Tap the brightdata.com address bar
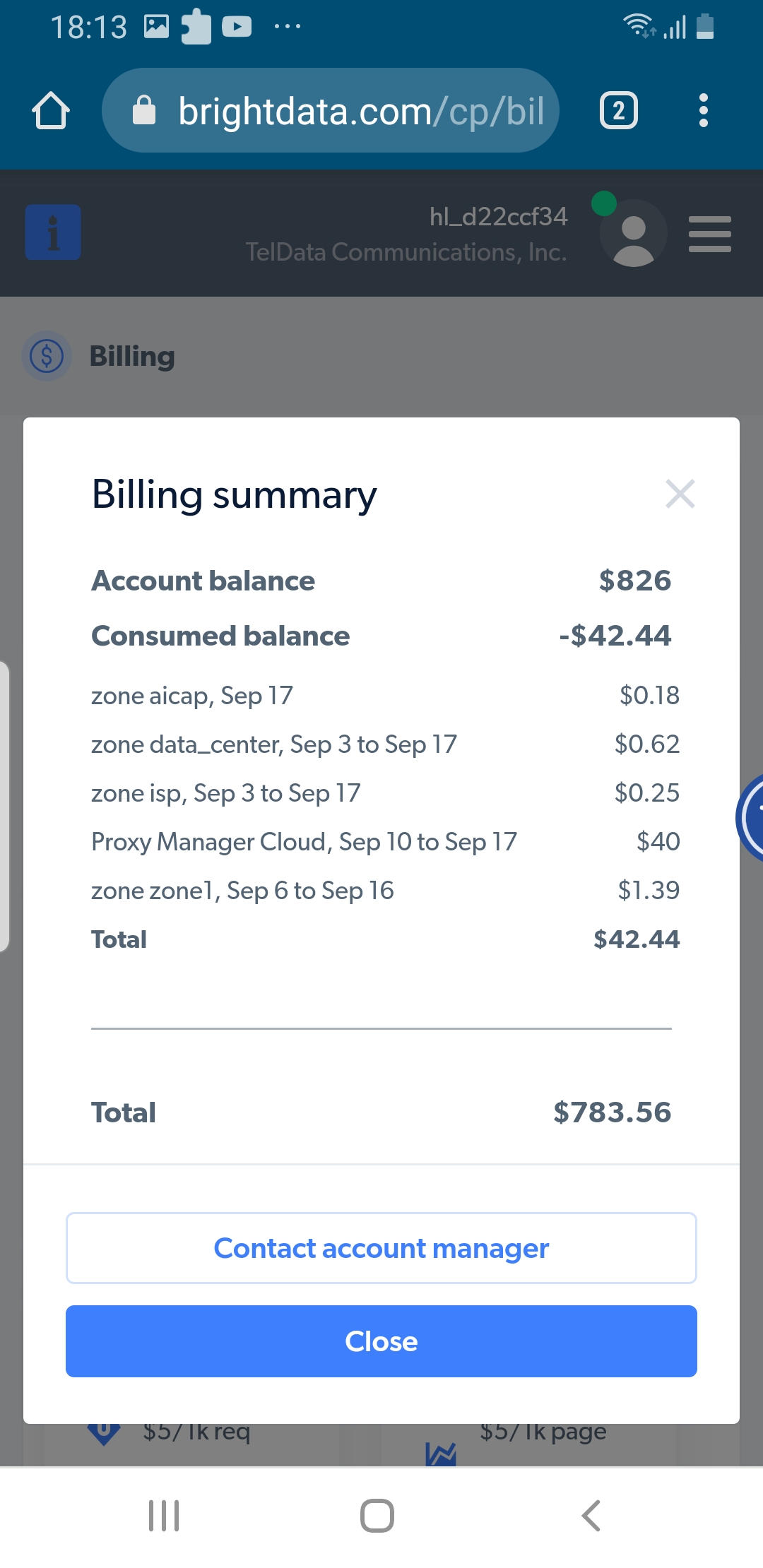This screenshot has height=1568, width=763. coord(360,111)
